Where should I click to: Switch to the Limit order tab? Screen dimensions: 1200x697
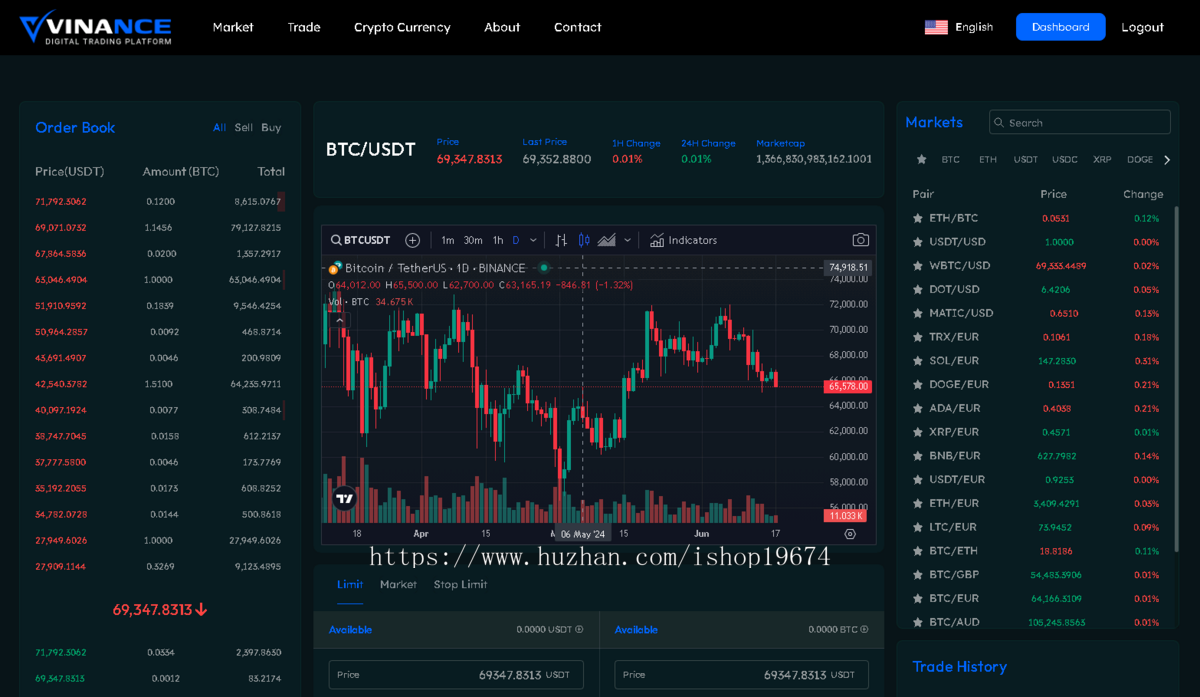click(350, 584)
